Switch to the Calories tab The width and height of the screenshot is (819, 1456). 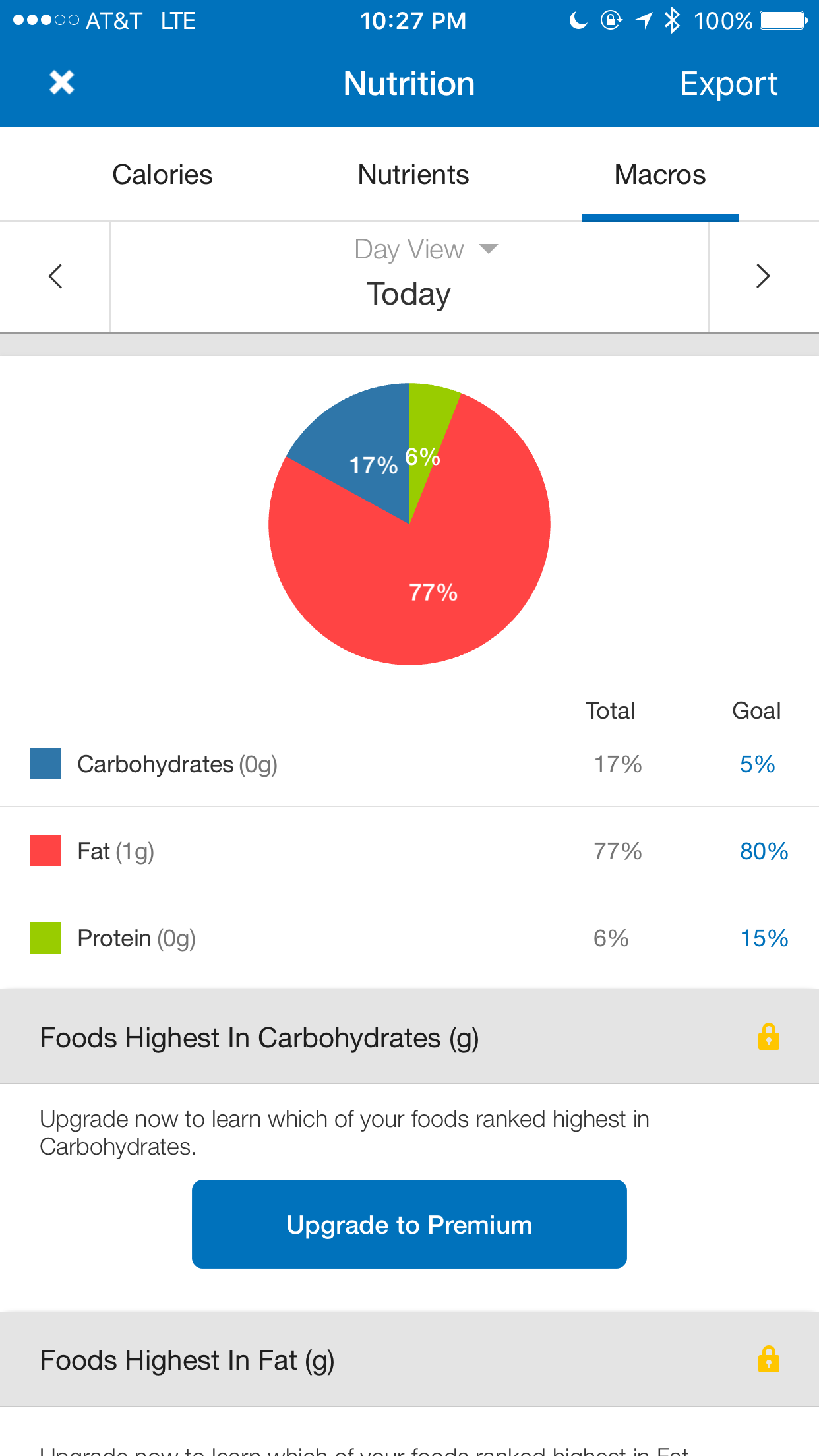[x=162, y=175]
